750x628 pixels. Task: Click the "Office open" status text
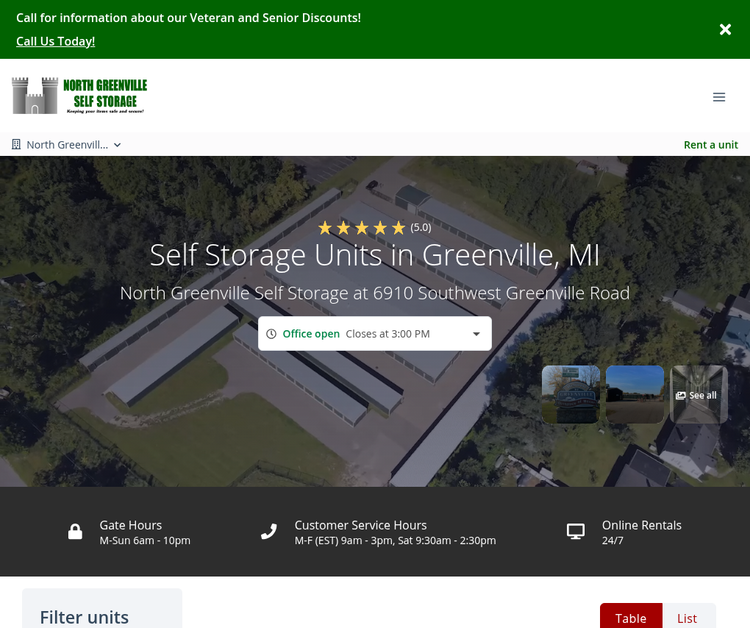[311, 334]
